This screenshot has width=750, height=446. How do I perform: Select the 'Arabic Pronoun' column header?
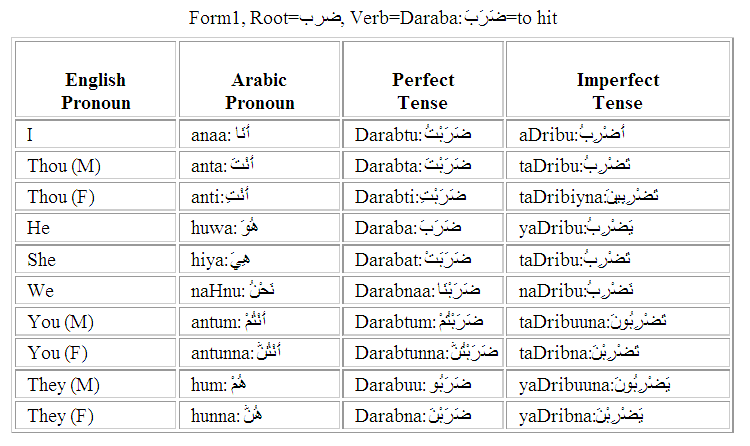[259, 79]
